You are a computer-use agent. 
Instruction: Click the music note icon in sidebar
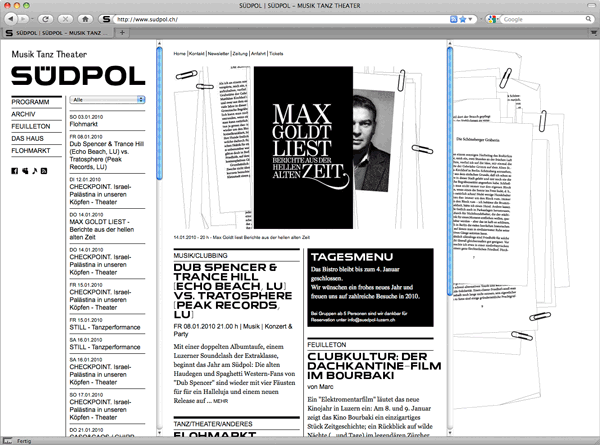tap(34, 171)
